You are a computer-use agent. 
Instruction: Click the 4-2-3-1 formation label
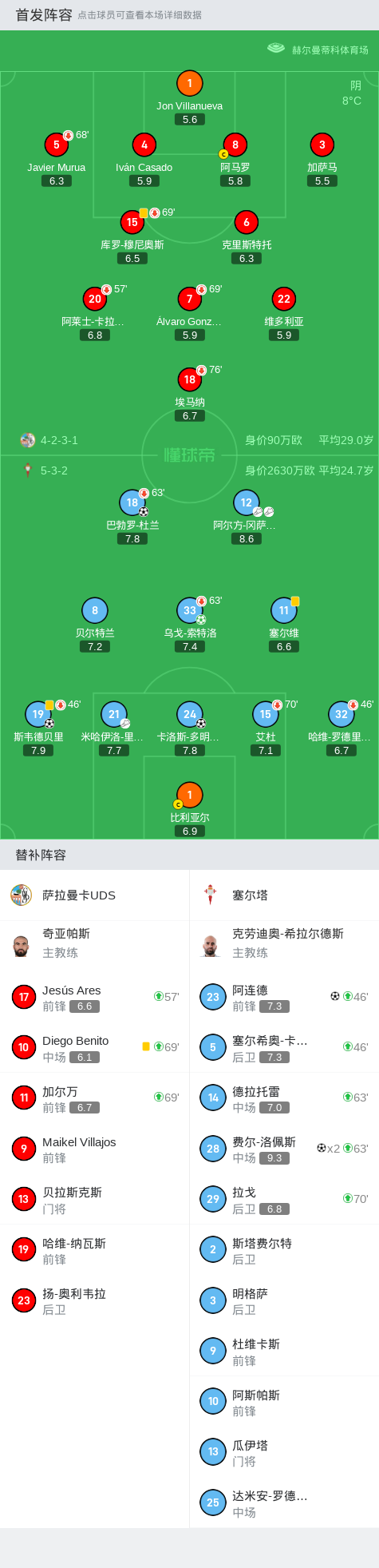click(x=59, y=440)
